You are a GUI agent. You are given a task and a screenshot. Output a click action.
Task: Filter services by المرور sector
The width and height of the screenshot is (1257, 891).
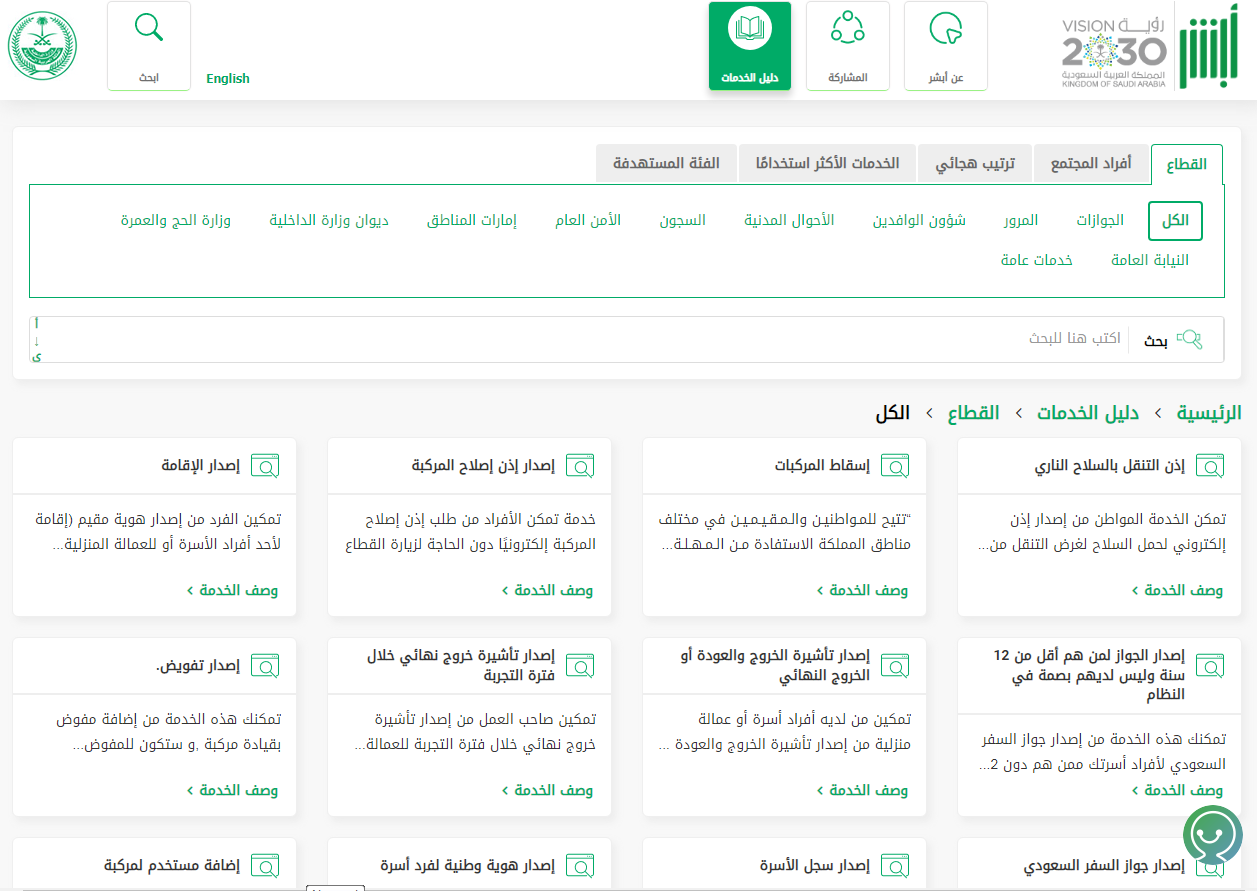[x=1021, y=220]
